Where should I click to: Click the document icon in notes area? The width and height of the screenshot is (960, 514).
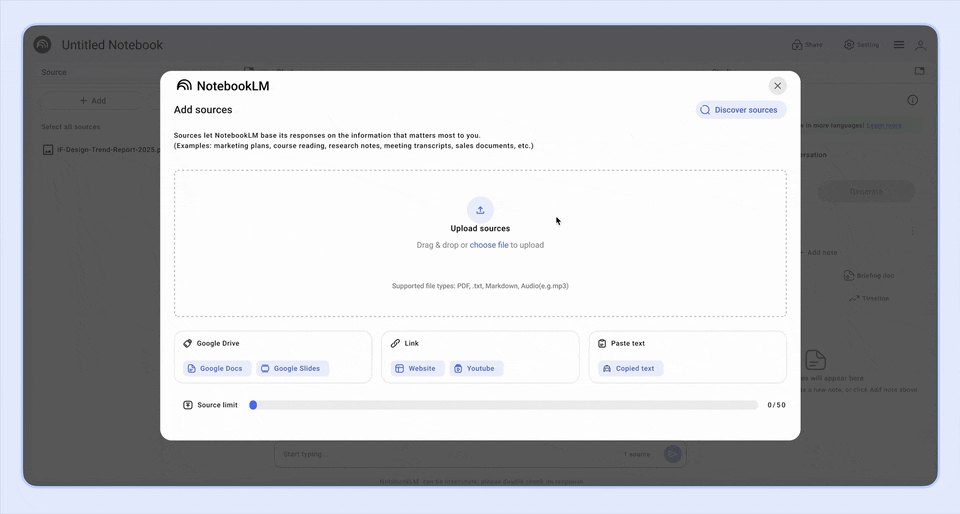click(815, 360)
